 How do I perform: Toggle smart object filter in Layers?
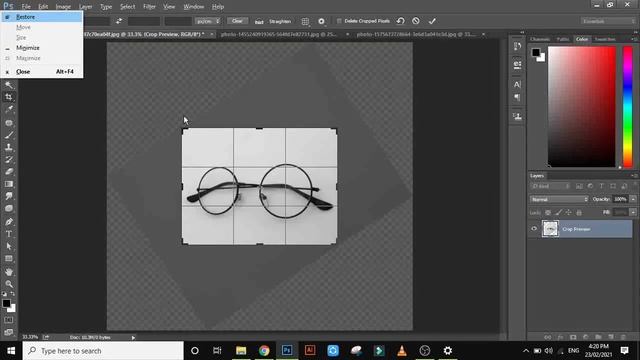[624, 186]
